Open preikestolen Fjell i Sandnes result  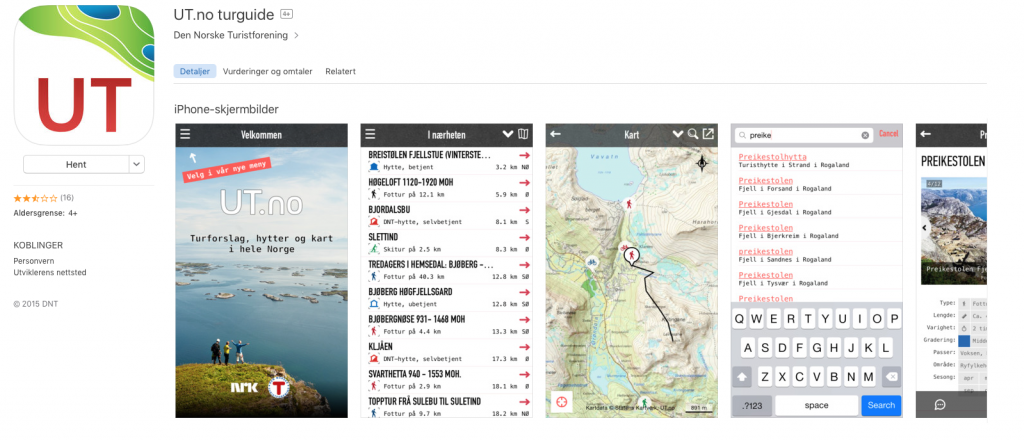coord(816,255)
